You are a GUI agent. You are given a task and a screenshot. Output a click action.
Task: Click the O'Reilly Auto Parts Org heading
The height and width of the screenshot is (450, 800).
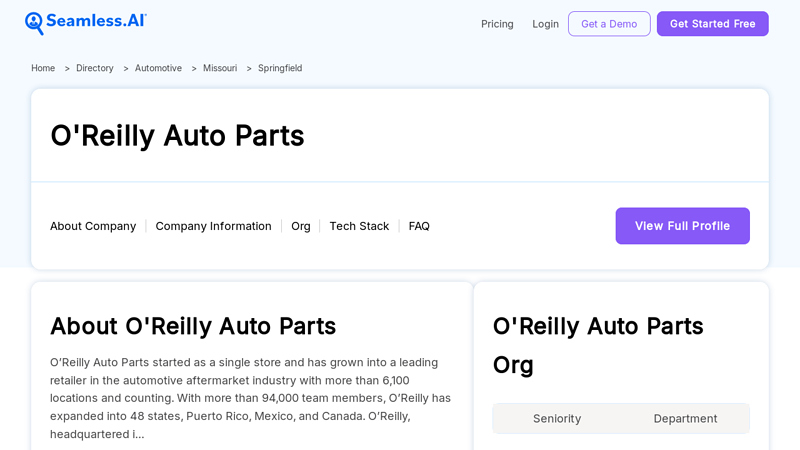pos(598,345)
